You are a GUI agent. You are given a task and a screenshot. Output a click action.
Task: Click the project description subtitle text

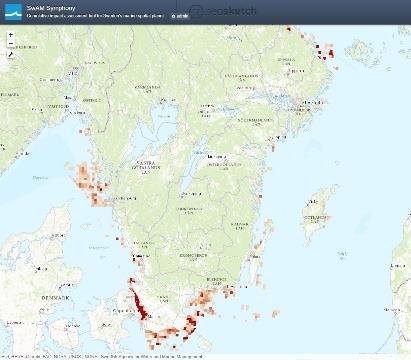95,16
